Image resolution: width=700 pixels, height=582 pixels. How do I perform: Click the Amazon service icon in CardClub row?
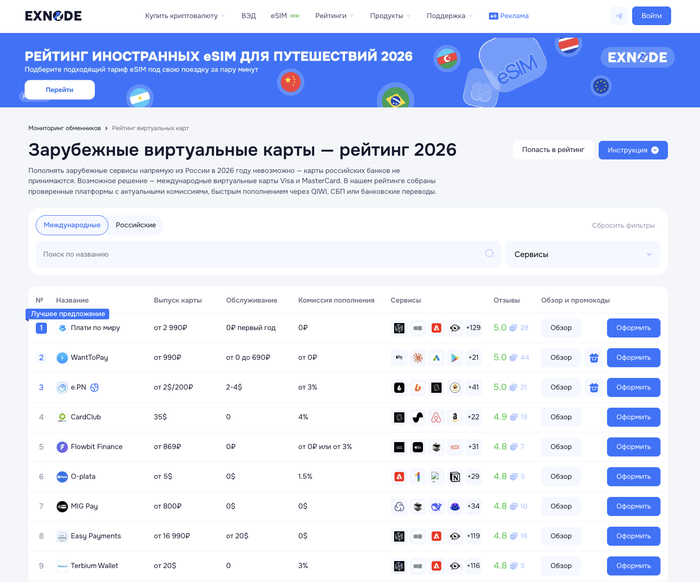tap(455, 417)
